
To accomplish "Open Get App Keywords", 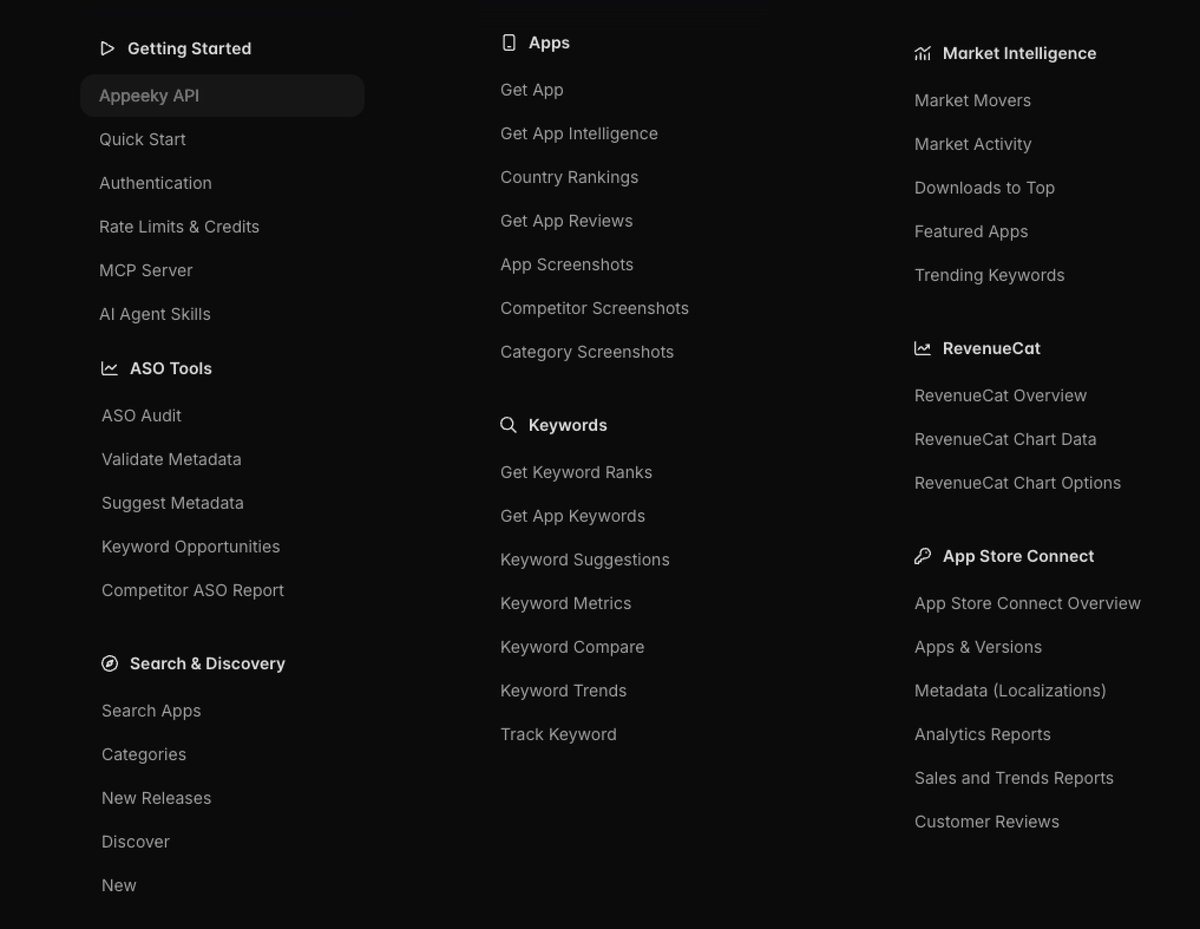I will click(x=572, y=516).
